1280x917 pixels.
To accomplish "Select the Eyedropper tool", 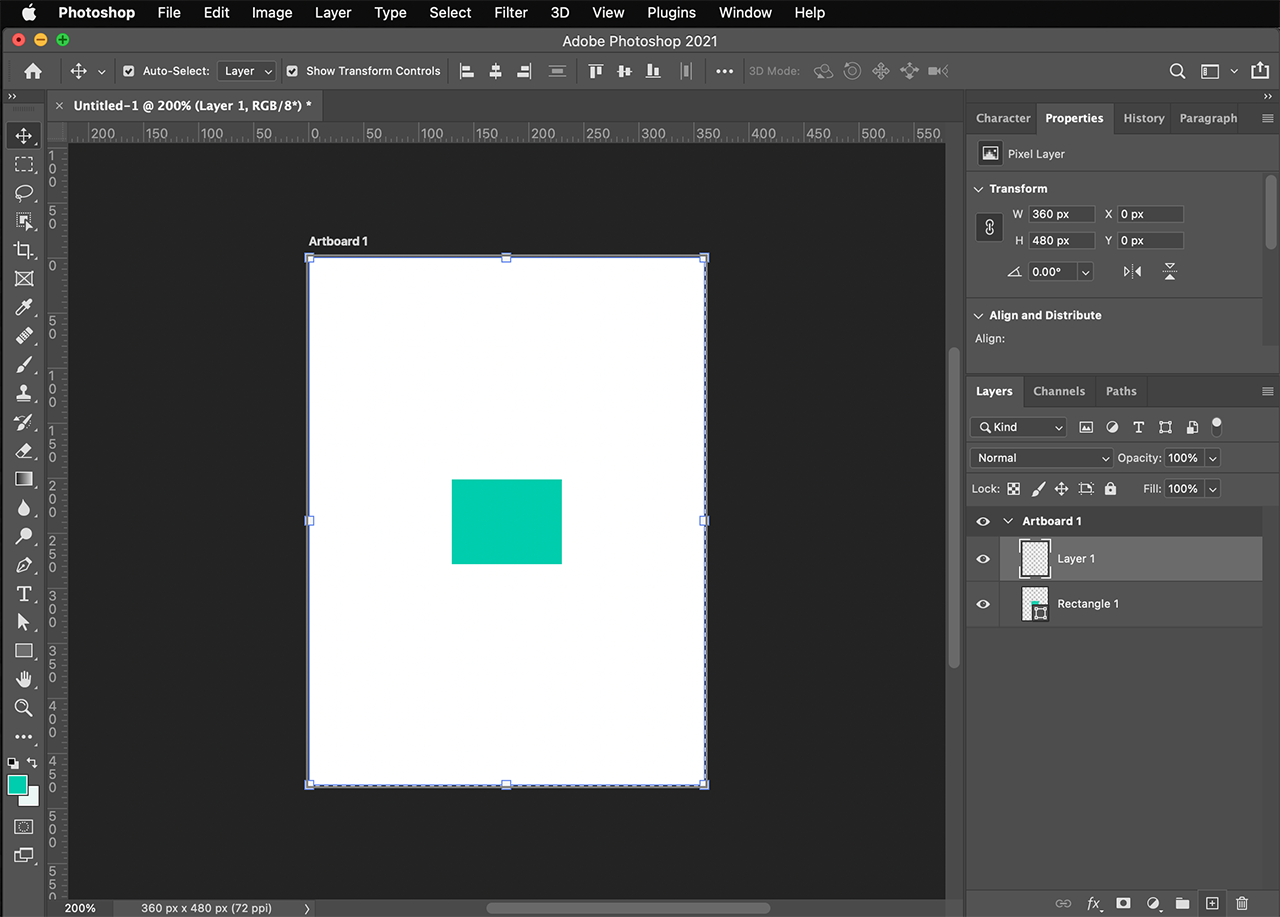I will point(24,307).
